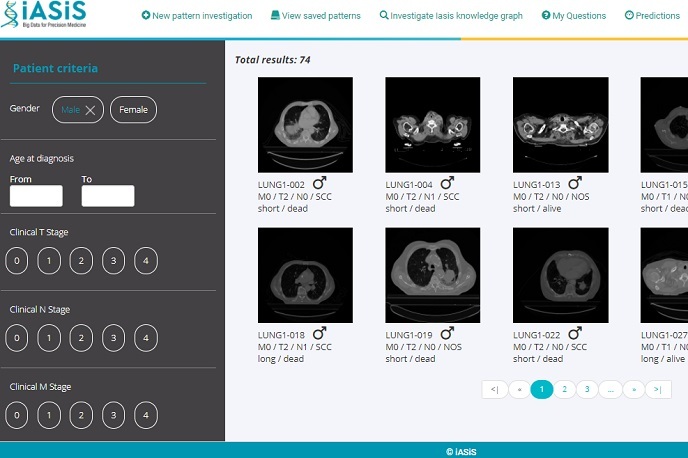
Task: Toggle the Female gender filter
Action: pos(133,110)
